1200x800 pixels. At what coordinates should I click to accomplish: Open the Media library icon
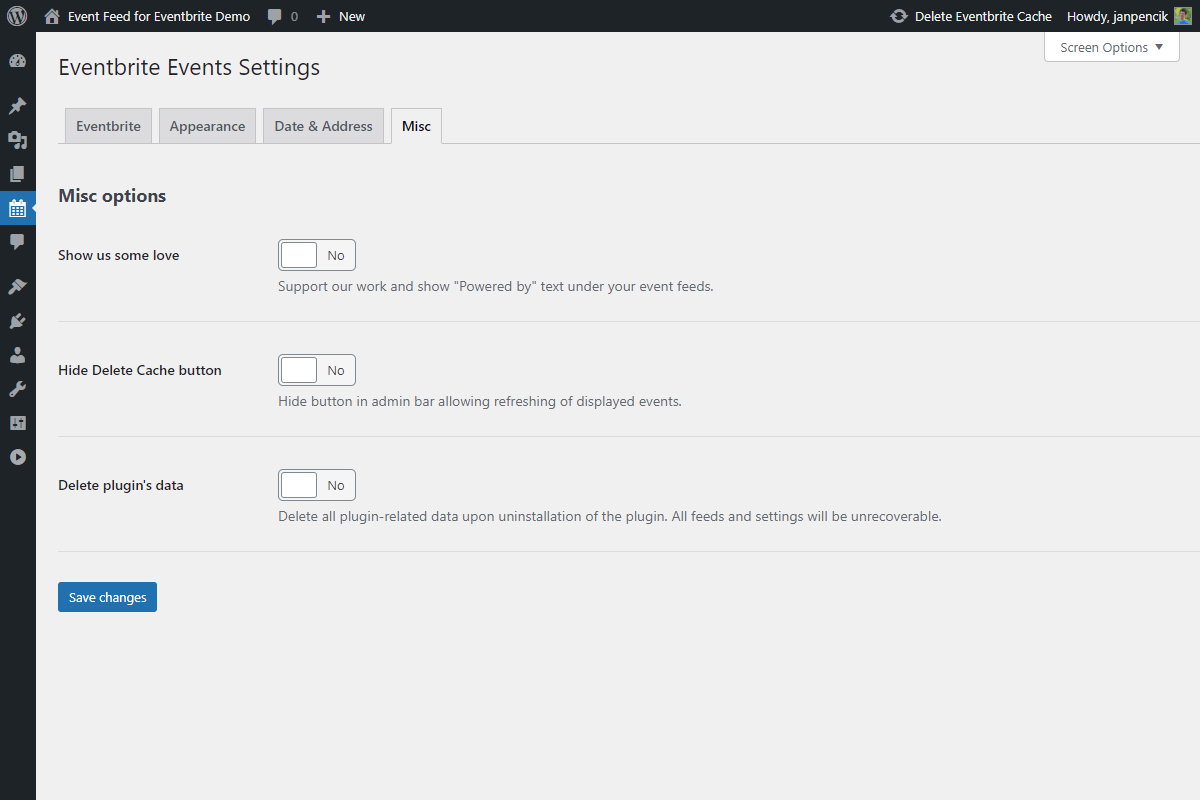(17, 140)
